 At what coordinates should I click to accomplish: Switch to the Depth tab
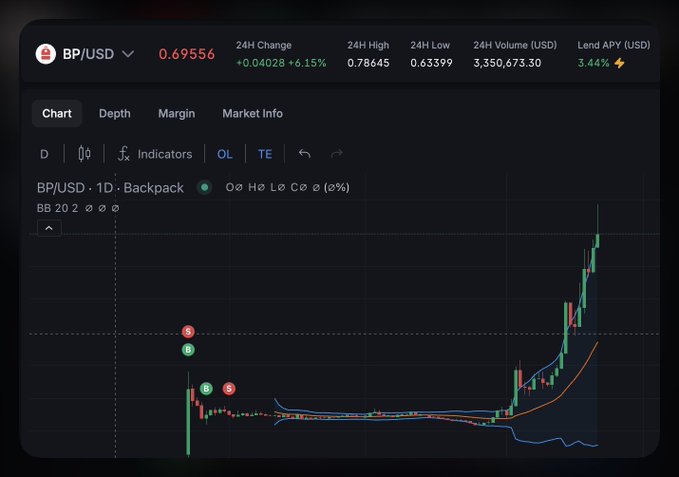[114, 113]
